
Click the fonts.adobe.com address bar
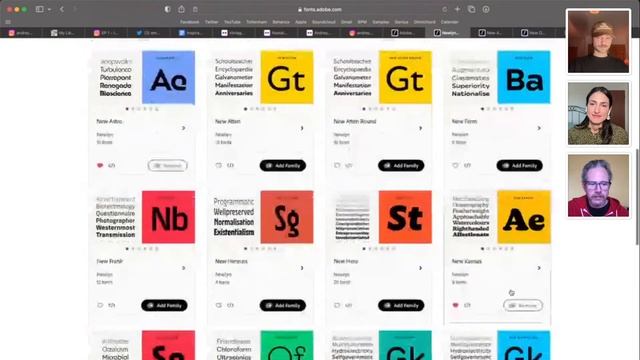320,9
